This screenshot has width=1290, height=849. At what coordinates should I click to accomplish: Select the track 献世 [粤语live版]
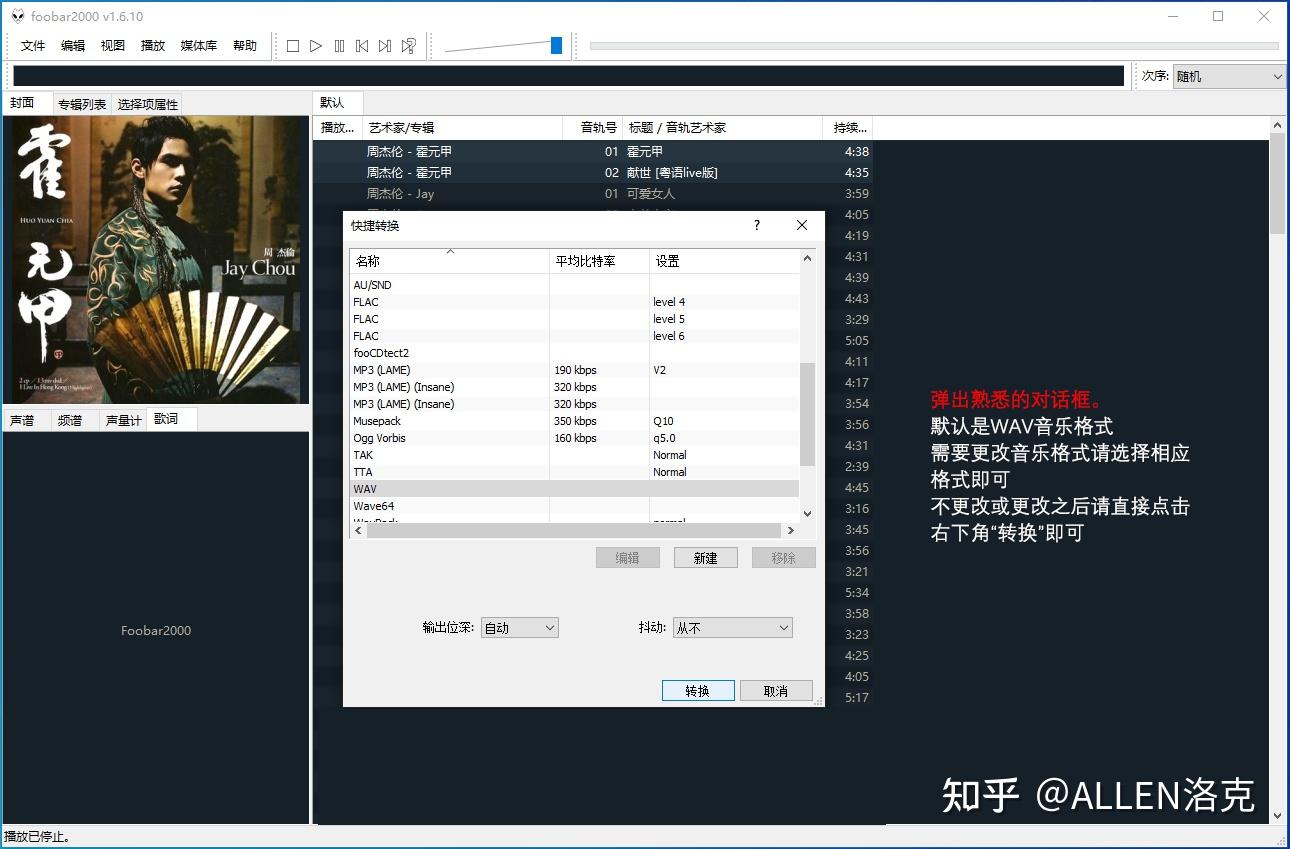tap(592, 172)
